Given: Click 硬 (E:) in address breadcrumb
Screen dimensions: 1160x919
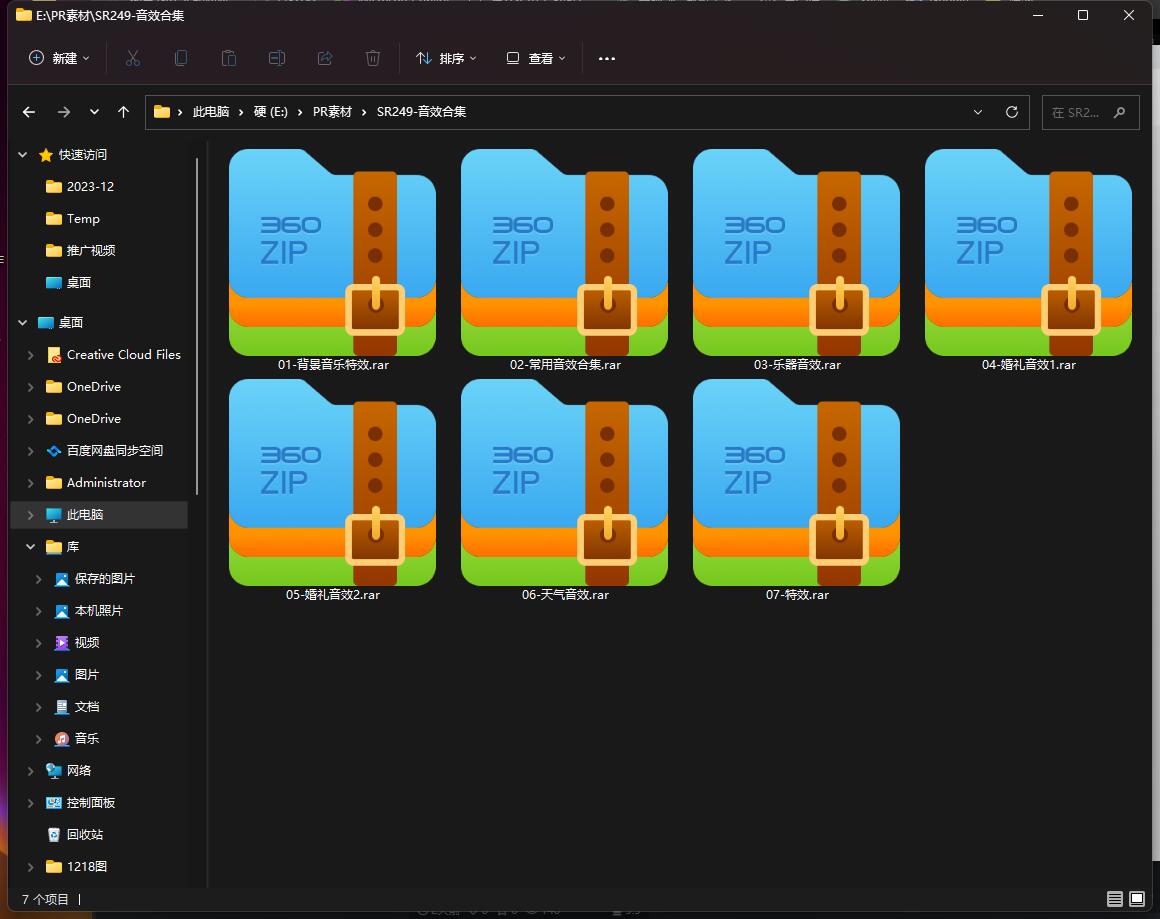Looking at the screenshot, I should click(271, 112).
